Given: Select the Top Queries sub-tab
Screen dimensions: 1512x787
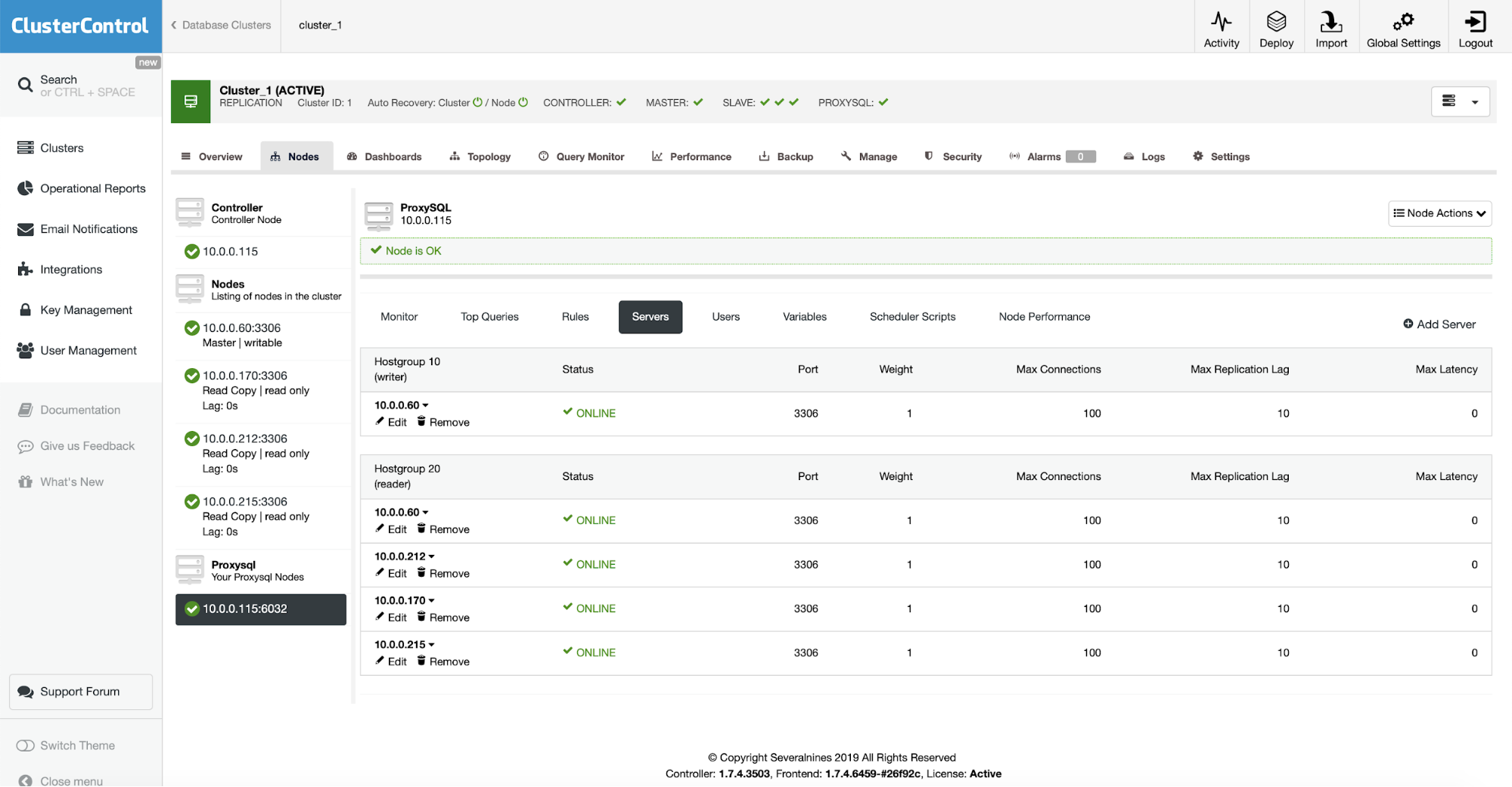Looking at the screenshot, I should coord(489,317).
